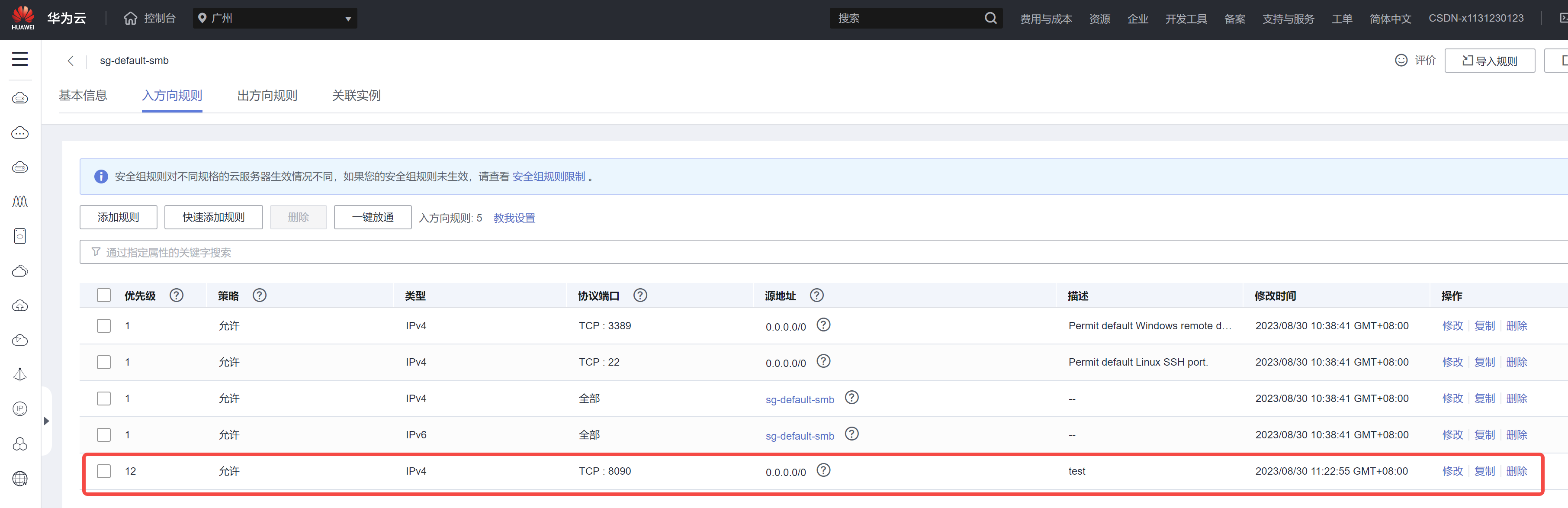Switch to the 入方向规则 tab

coord(172,96)
